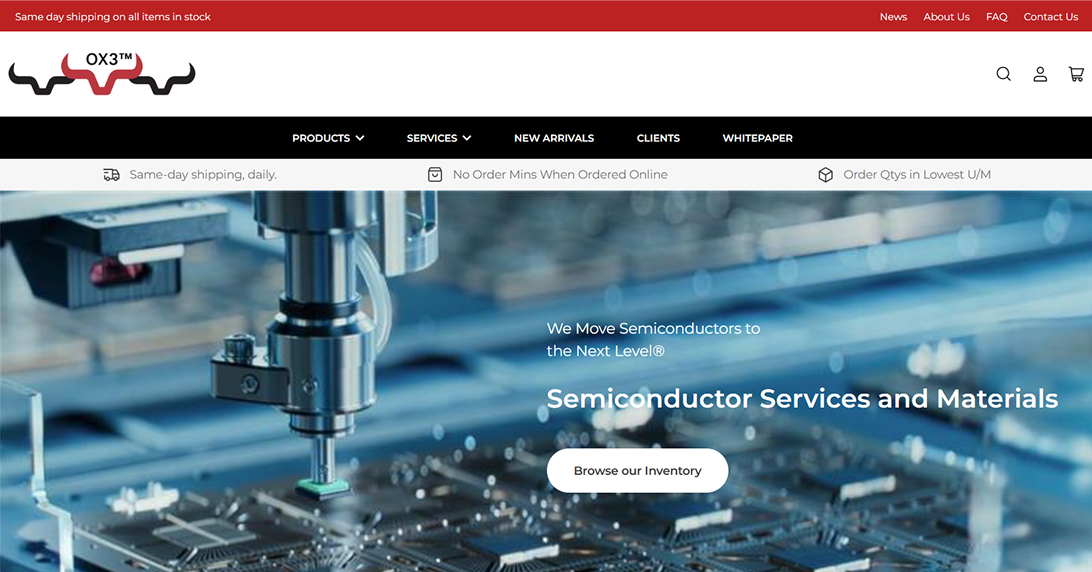Viewport: 1092px width, 572px height.
Task: Click the shopping bag order icon
Action: click(435, 174)
